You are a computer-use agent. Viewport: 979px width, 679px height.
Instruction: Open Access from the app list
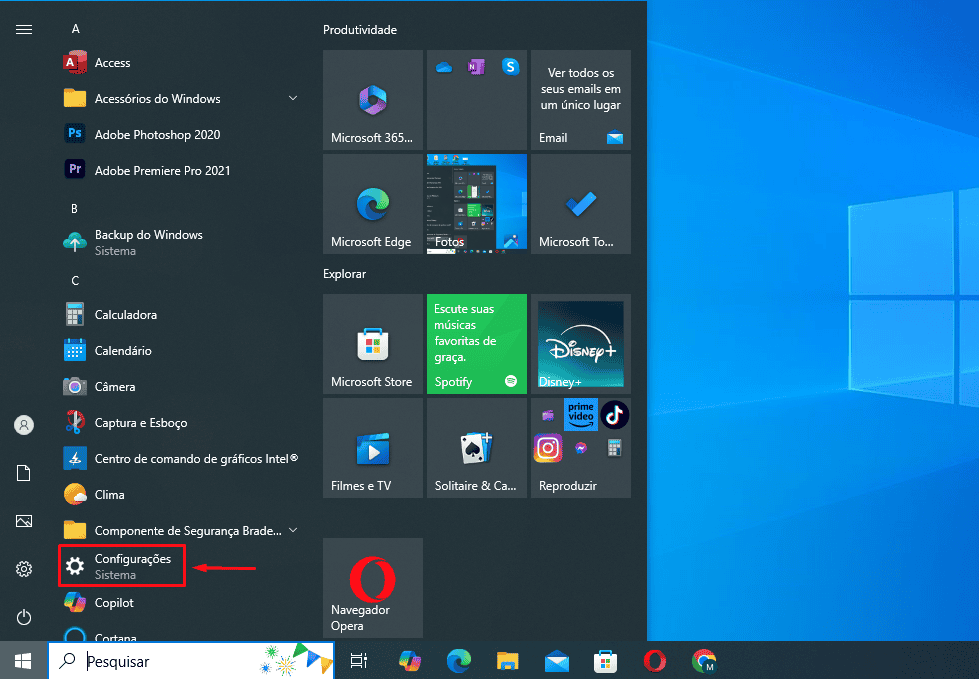pos(180,63)
